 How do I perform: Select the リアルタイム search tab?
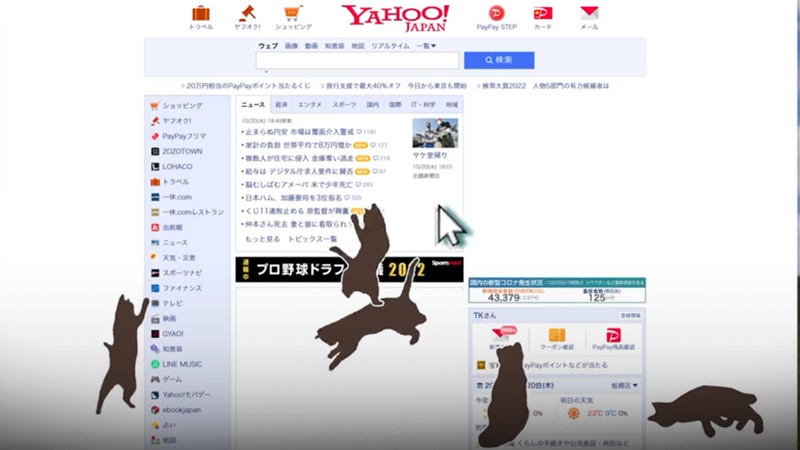(x=390, y=46)
